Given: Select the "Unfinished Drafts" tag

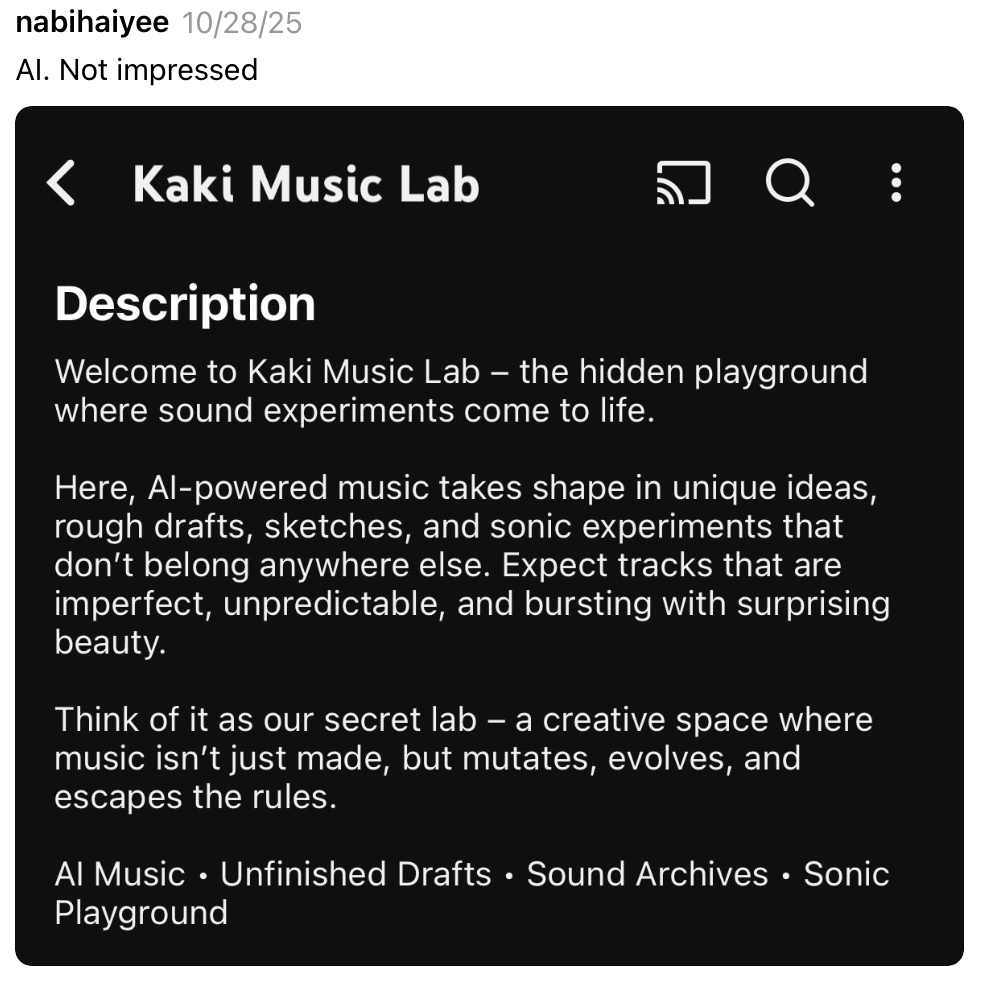Looking at the screenshot, I should (x=356, y=874).
